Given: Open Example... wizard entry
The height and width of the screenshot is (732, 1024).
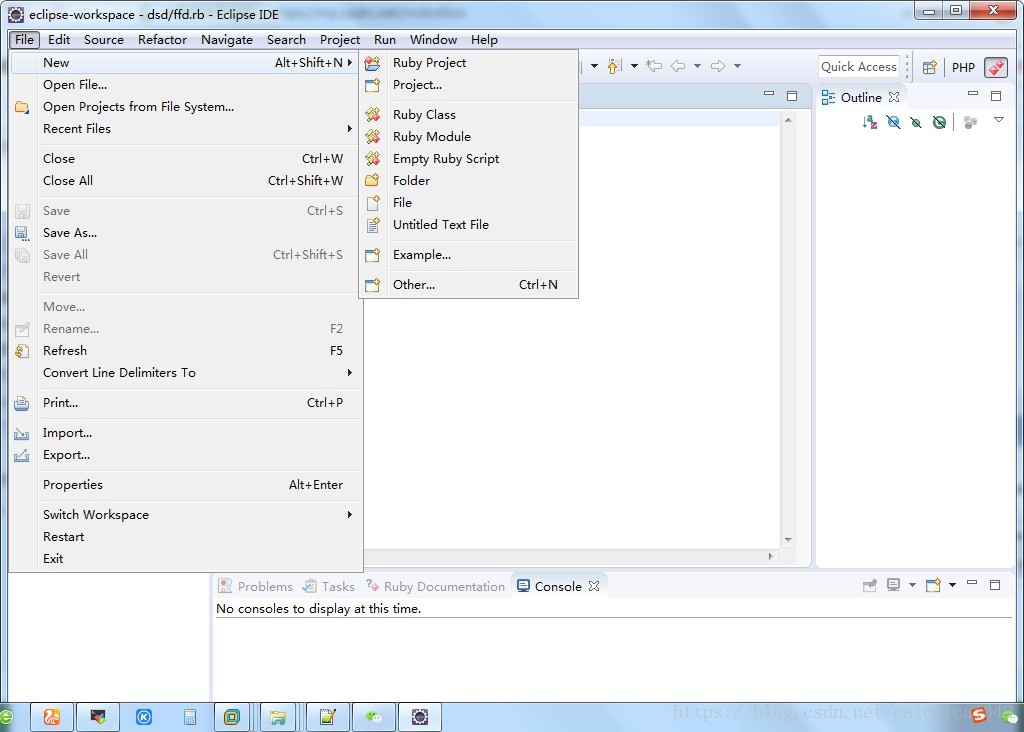Looking at the screenshot, I should click(468, 255).
